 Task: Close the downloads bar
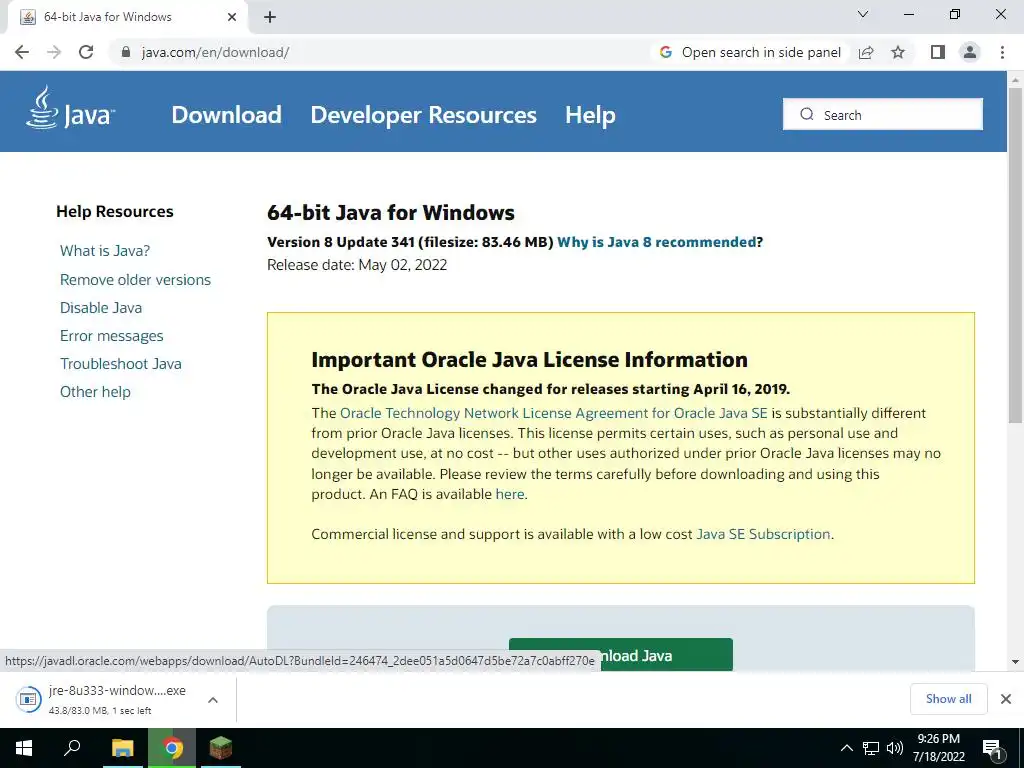click(1006, 699)
